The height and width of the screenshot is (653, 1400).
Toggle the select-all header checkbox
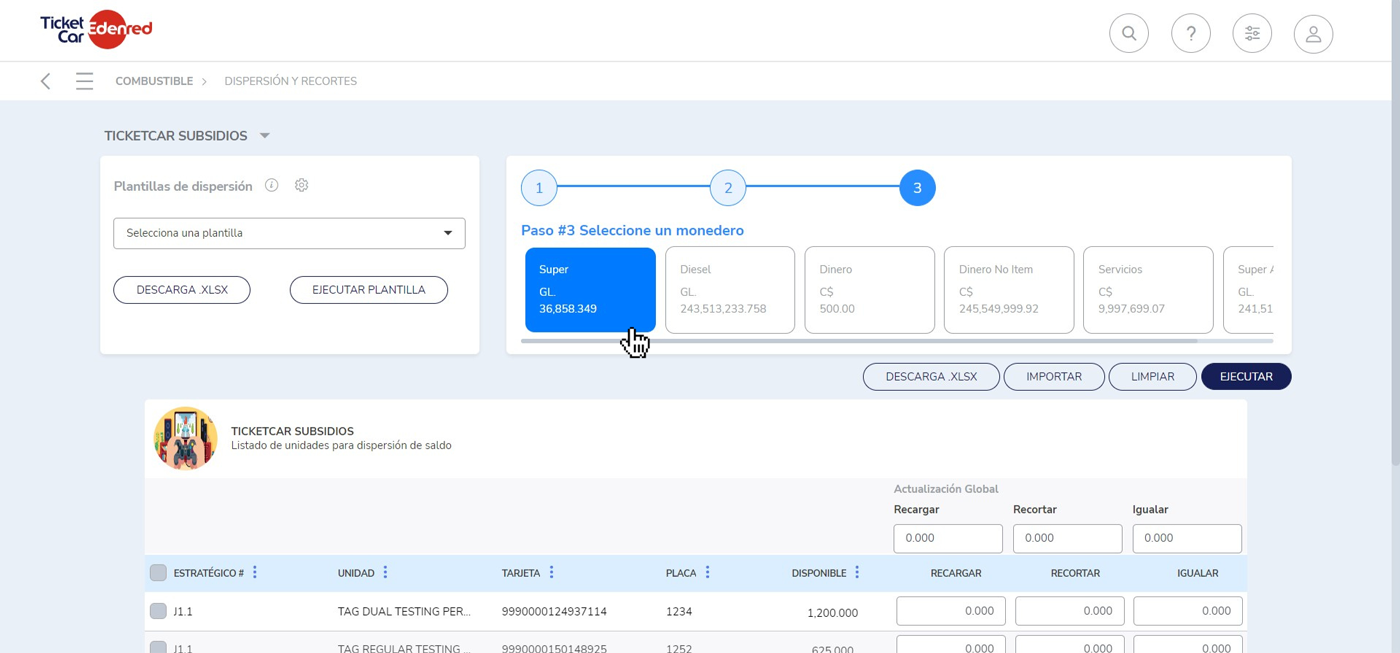pos(158,572)
